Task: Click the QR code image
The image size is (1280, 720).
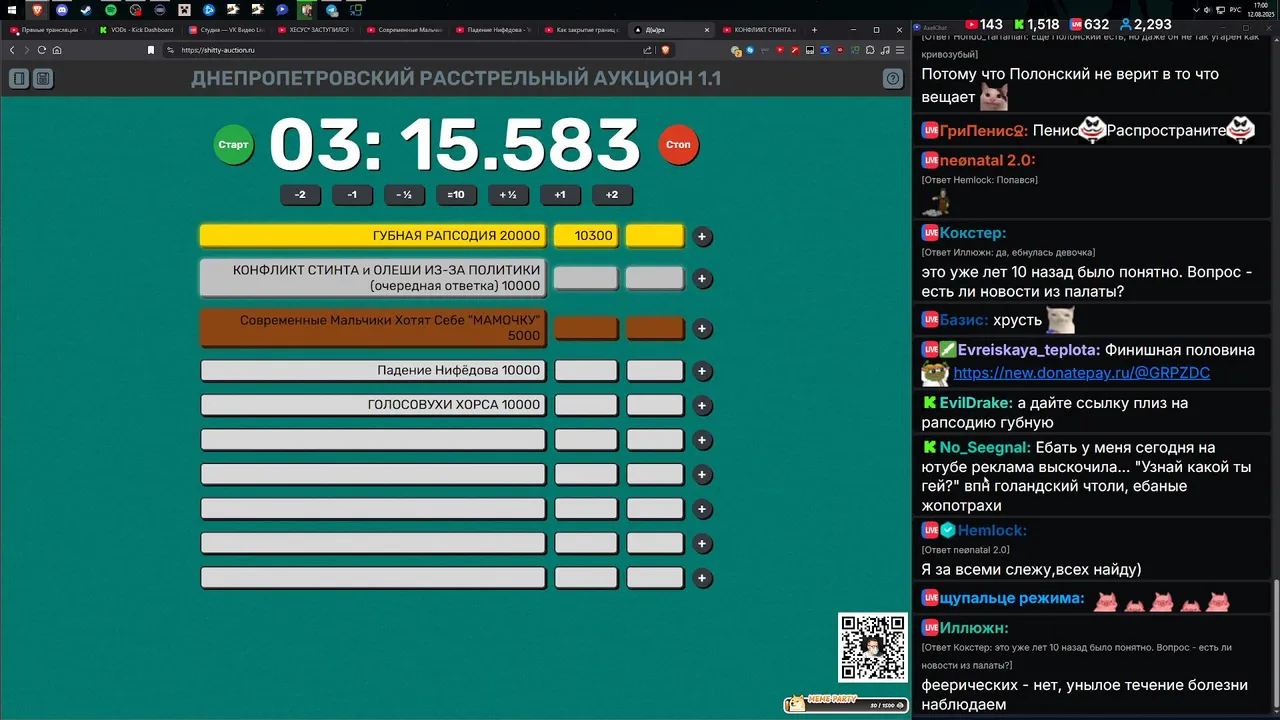Action: pyautogui.click(x=874, y=647)
